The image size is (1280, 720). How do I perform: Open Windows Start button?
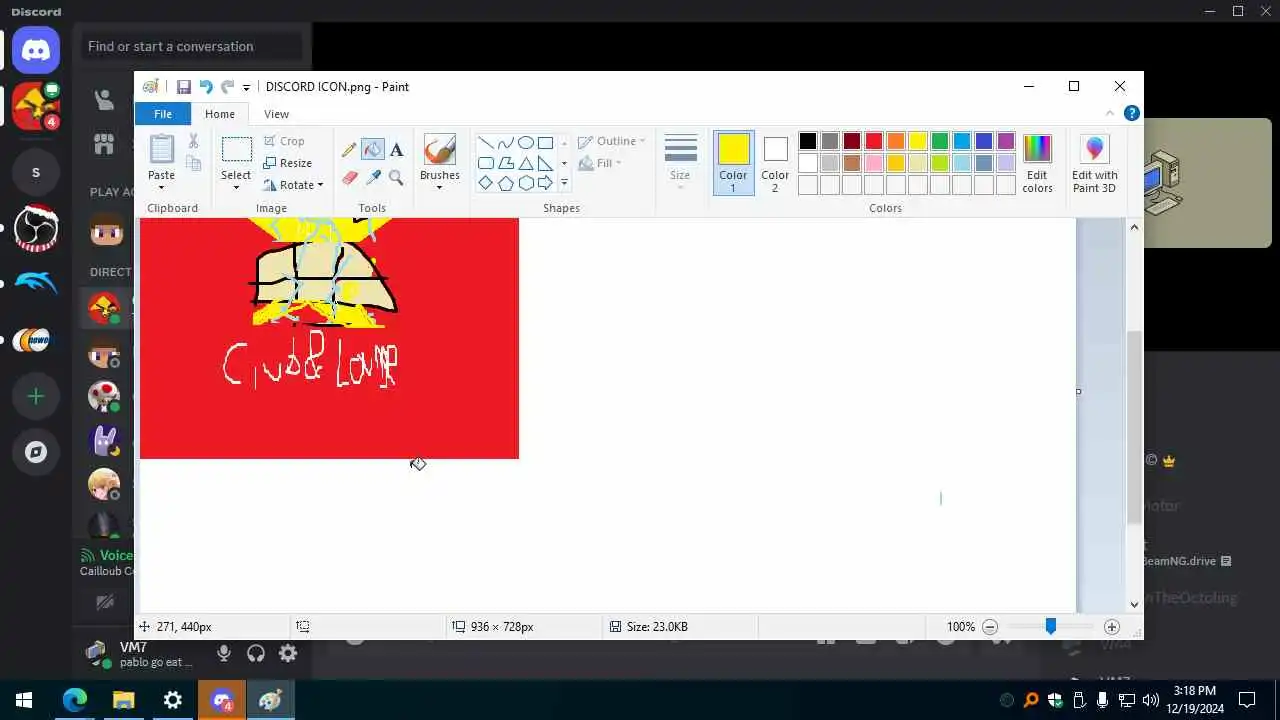[24, 700]
